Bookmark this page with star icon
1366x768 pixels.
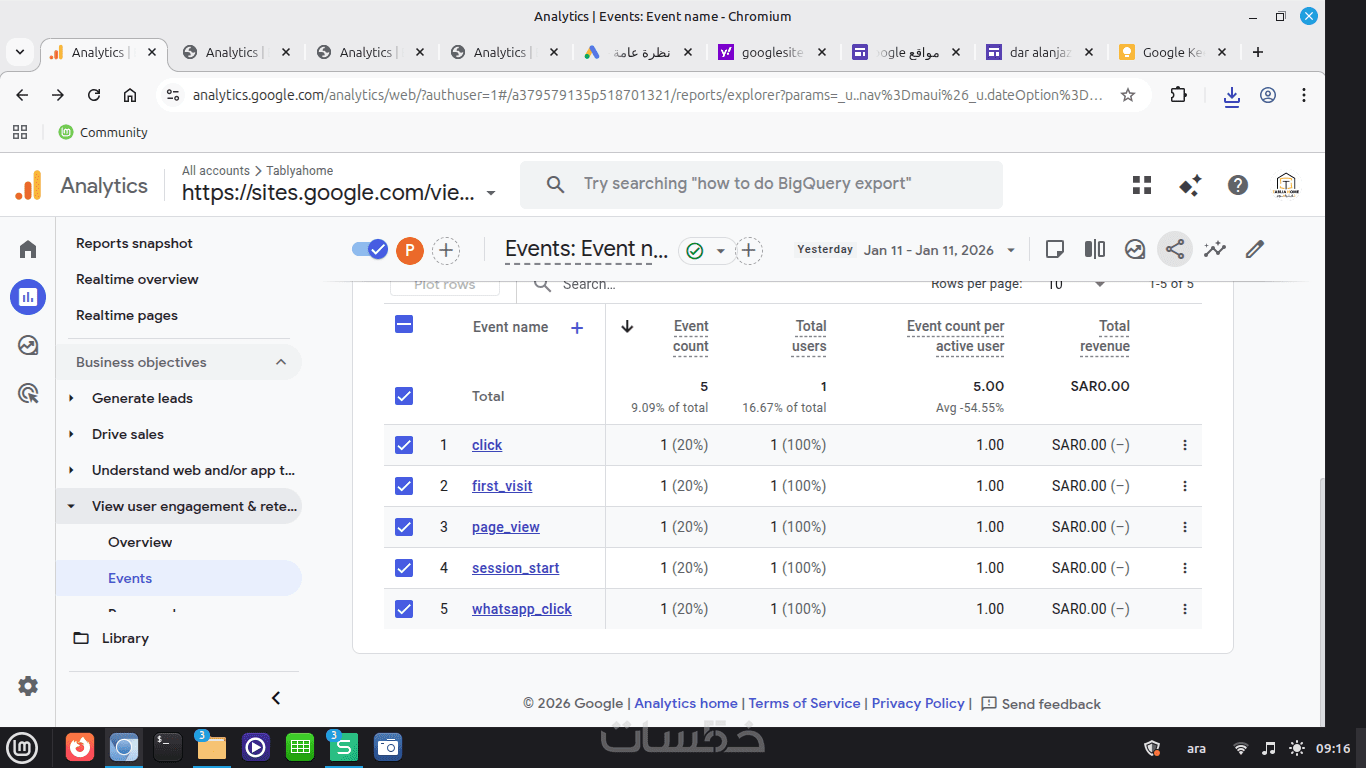(x=1128, y=95)
